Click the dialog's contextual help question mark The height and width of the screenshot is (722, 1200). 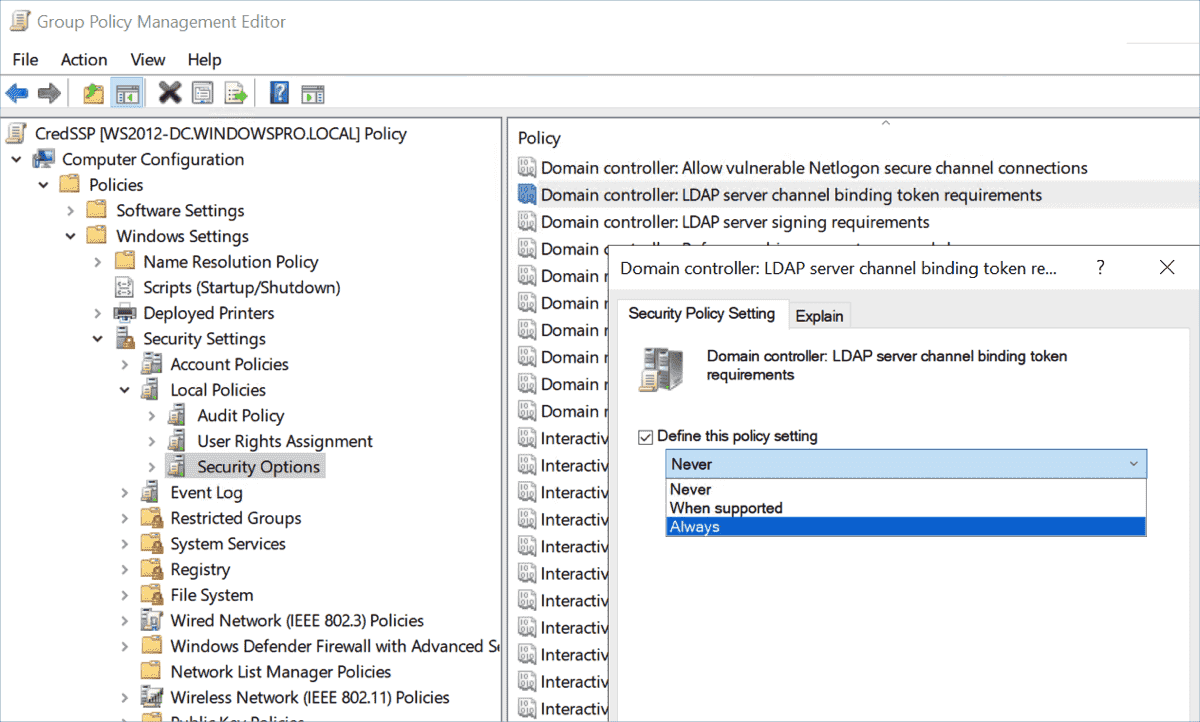tap(1100, 267)
